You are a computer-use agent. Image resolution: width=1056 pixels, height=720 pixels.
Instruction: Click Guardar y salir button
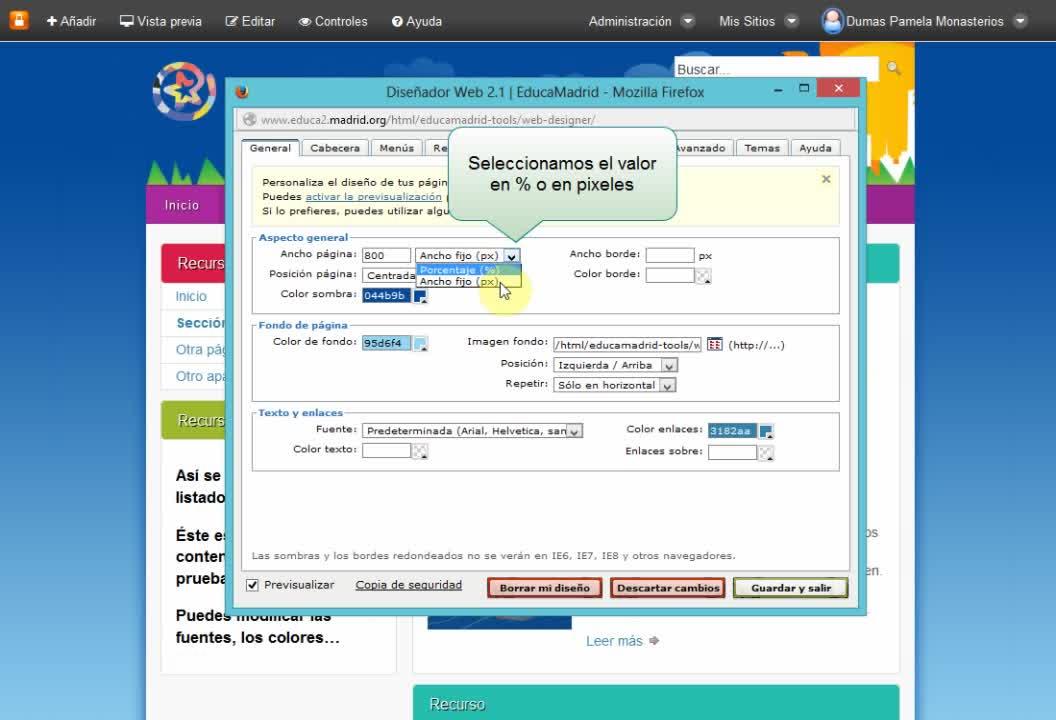(x=791, y=588)
